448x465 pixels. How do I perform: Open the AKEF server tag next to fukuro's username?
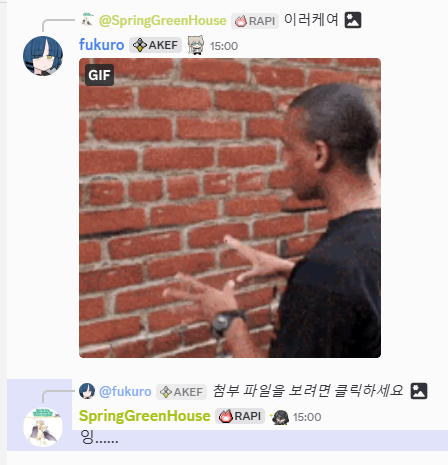click(x=155, y=45)
